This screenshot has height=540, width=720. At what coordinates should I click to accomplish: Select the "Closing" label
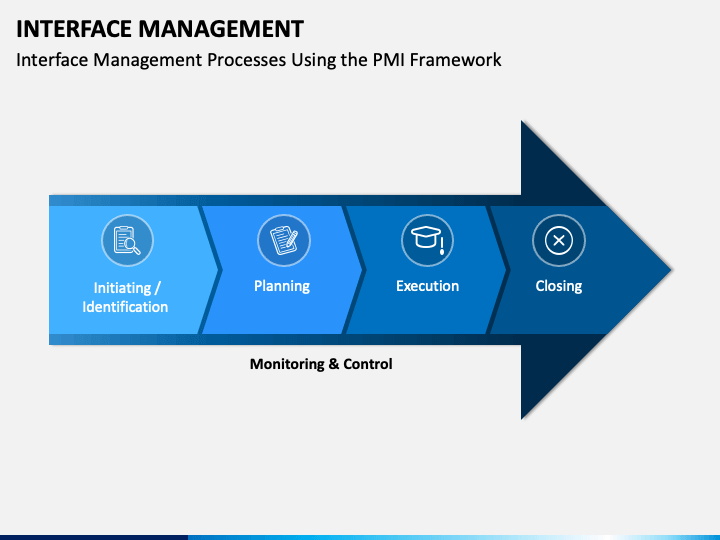click(559, 286)
